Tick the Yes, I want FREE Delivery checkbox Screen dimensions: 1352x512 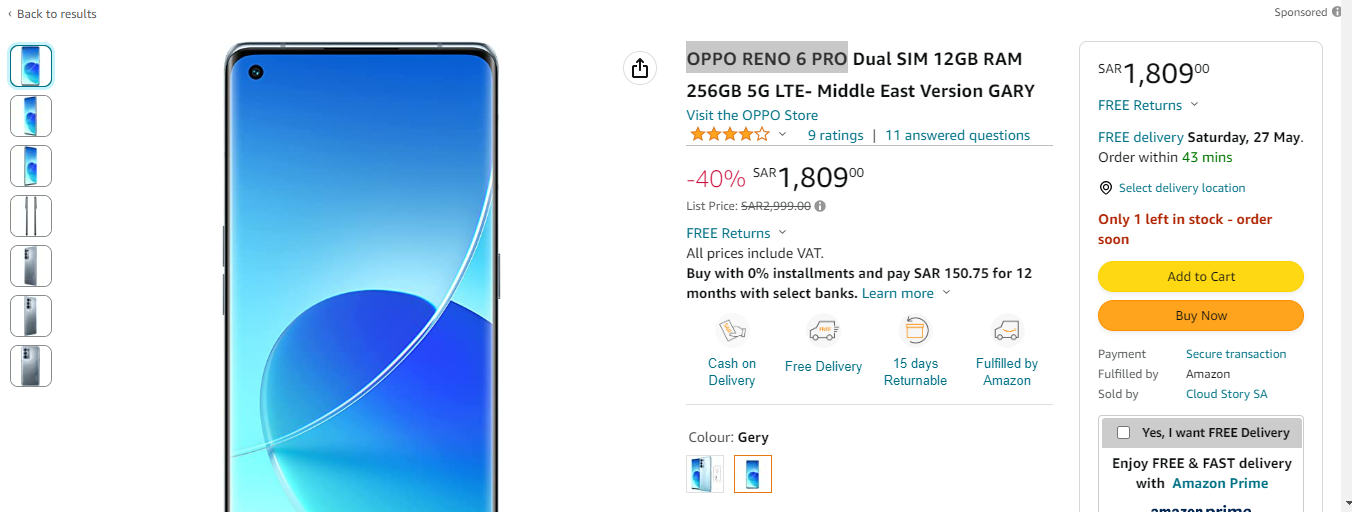pos(1123,432)
